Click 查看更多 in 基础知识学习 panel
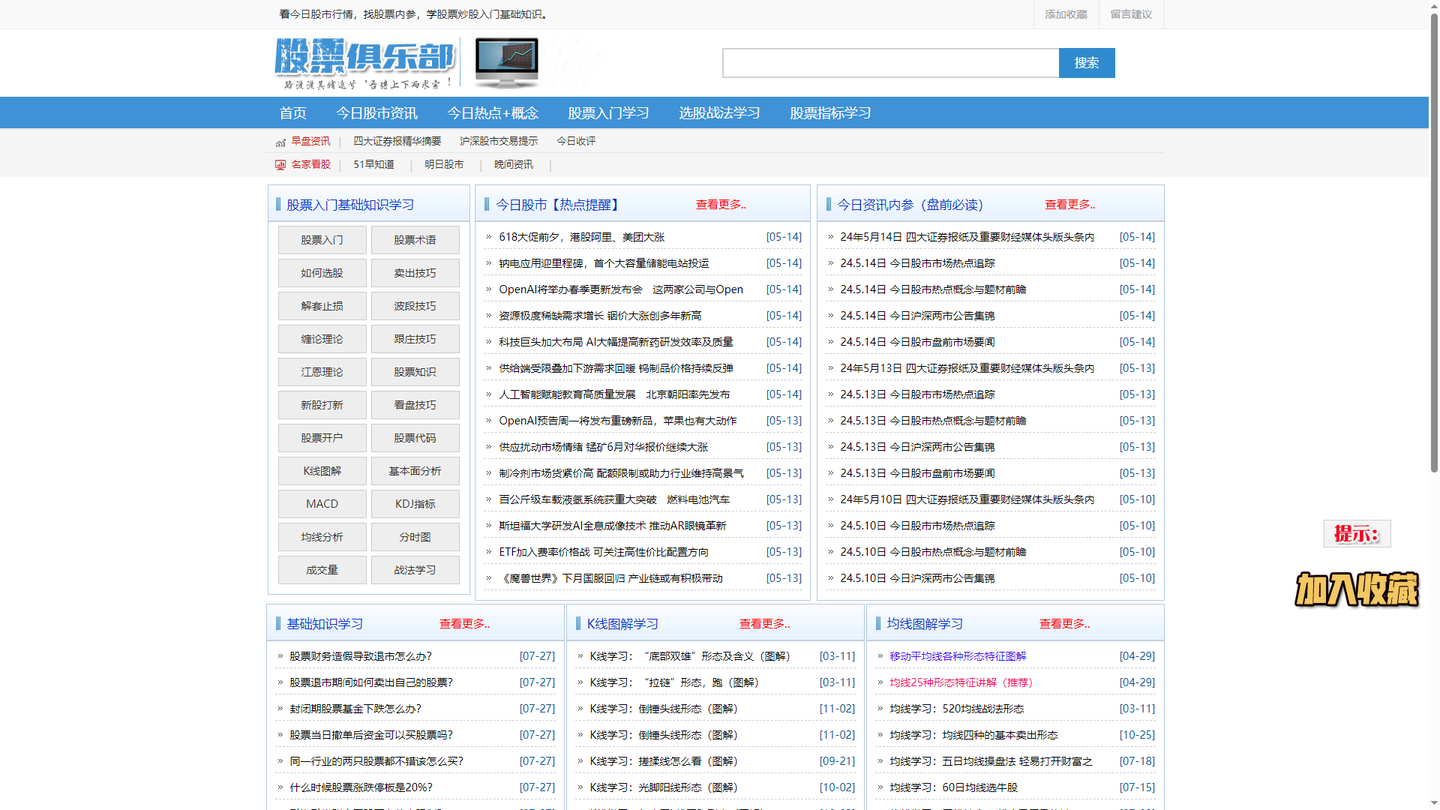The height and width of the screenshot is (810, 1440). click(464, 624)
